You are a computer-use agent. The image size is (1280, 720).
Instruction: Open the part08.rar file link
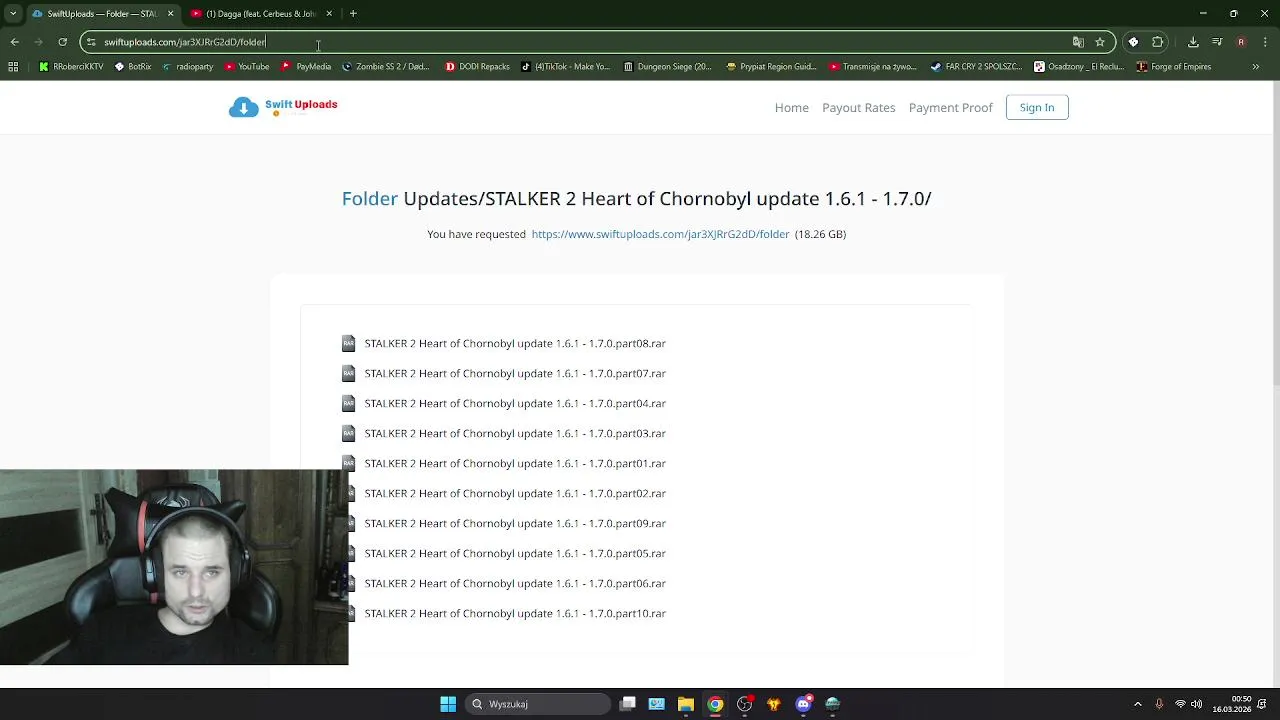click(x=515, y=343)
